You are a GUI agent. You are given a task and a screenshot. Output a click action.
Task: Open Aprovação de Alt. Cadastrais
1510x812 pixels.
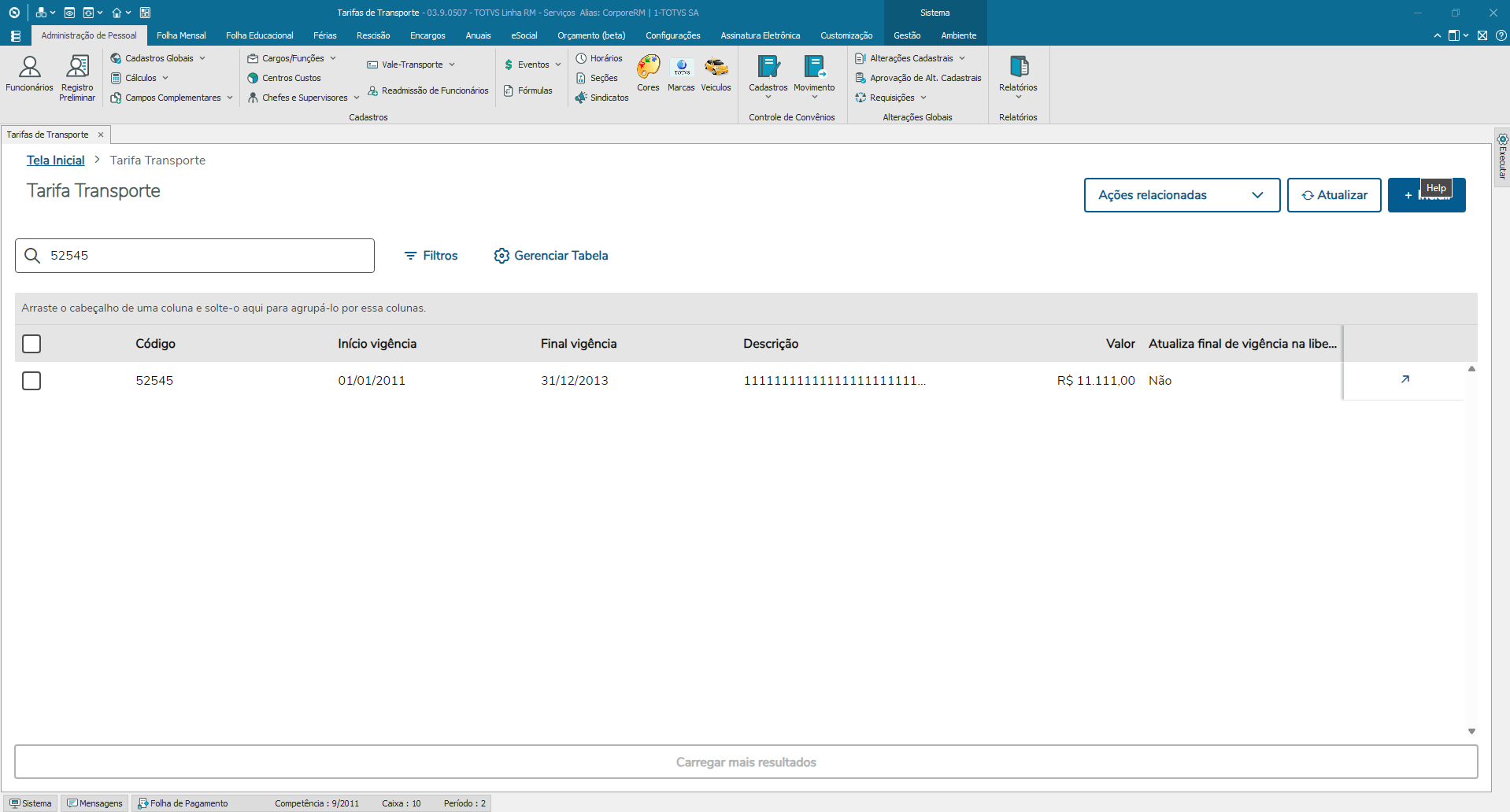(x=918, y=78)
